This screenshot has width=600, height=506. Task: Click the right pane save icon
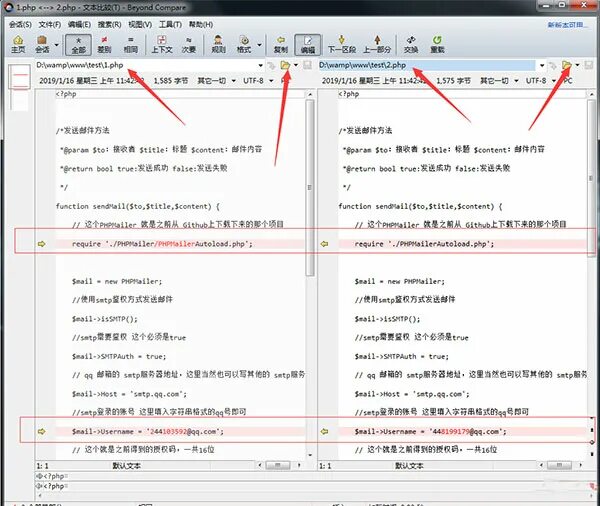point(589,65)
